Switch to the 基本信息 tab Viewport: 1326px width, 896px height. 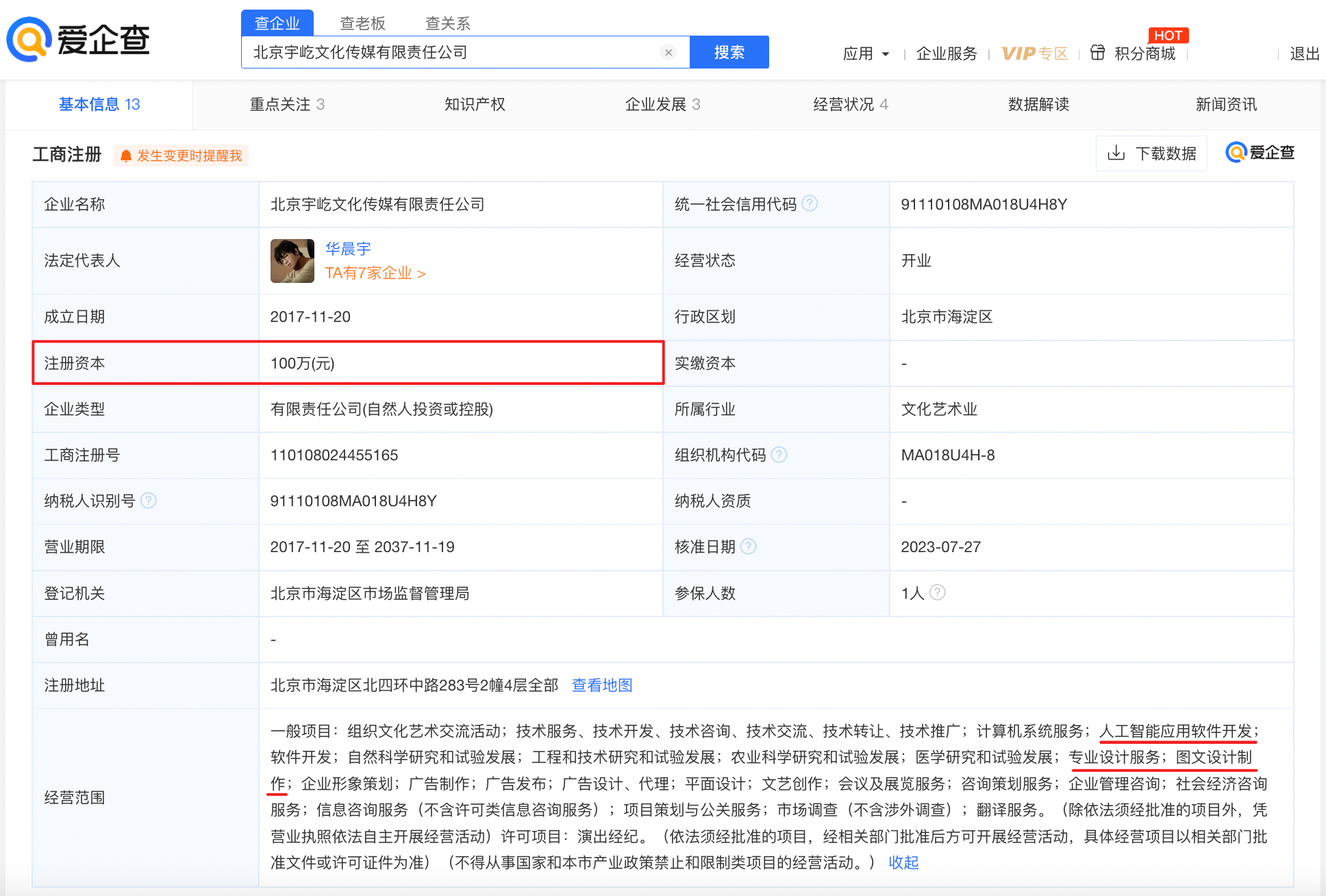click(99, 104)
